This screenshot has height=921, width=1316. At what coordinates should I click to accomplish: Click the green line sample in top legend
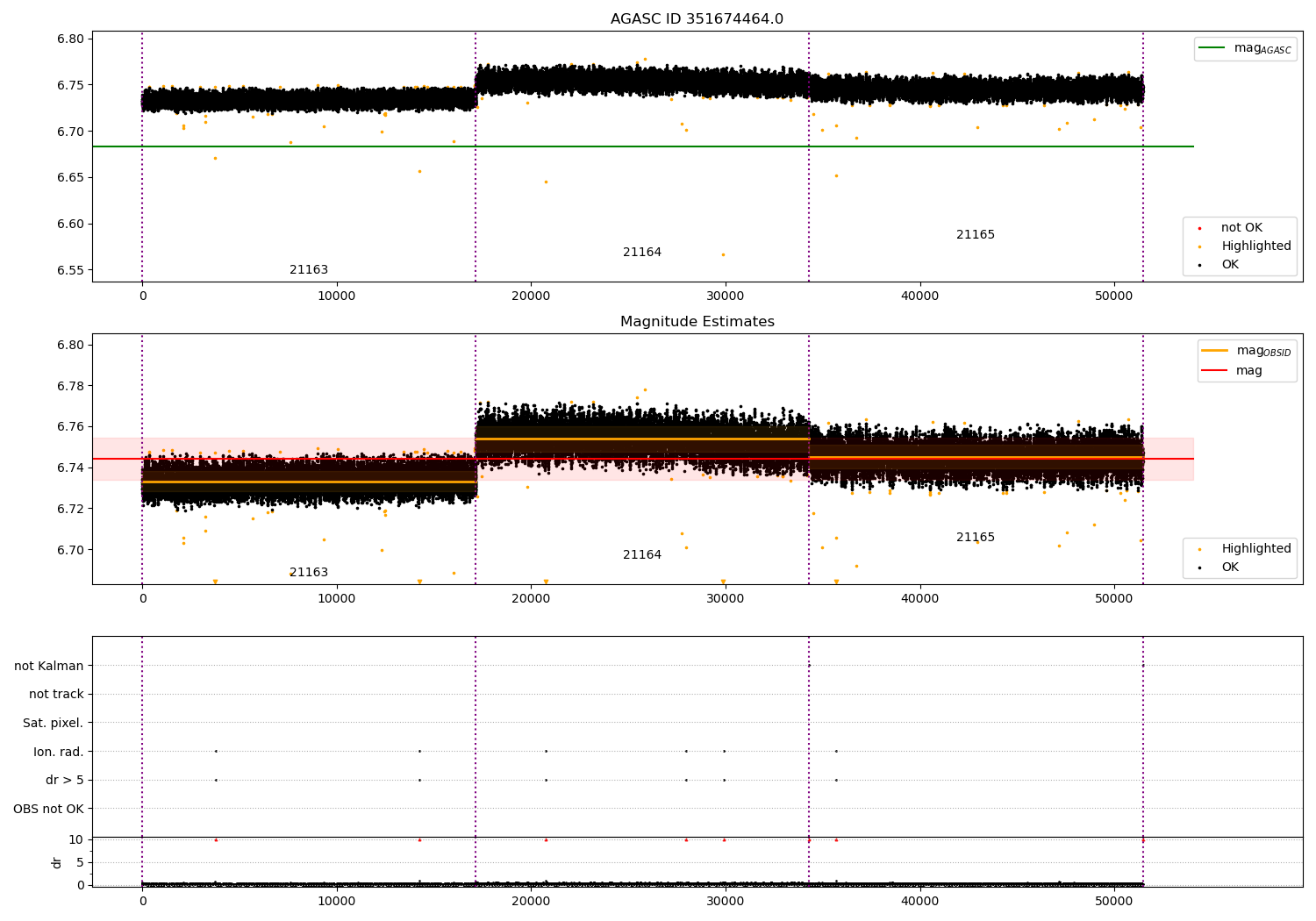pyautogui.click(x=1212, y=48)
